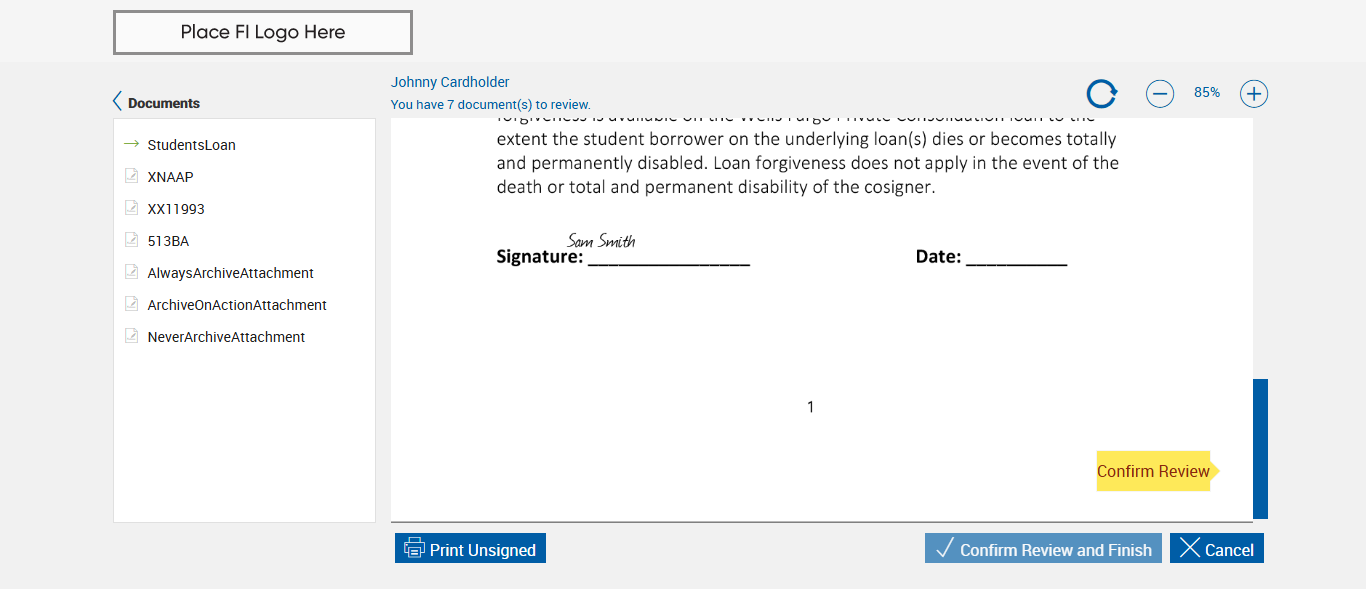This screenshot has width=1366, height=589.
Task: Select the XX11993 document
Action: point(176,209)
